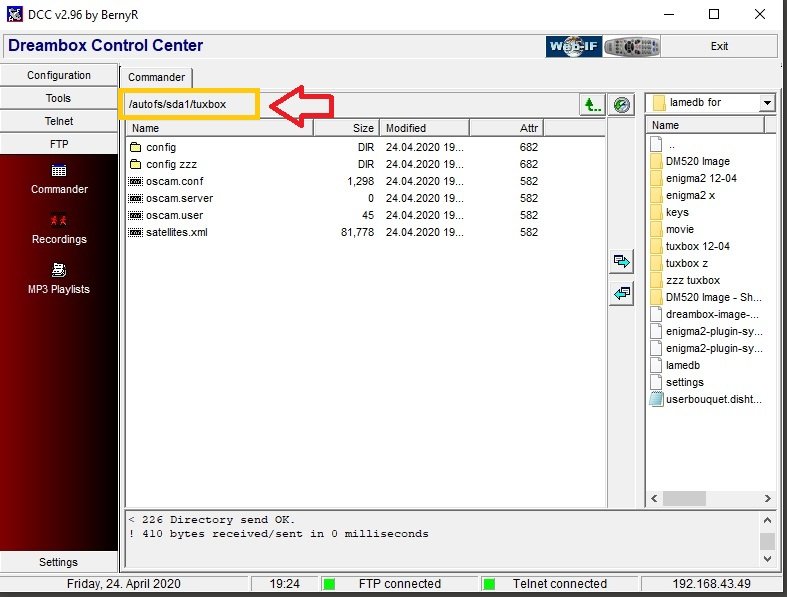
Task: Copy selected file to left pane
Action: click(x=621, y=293)
